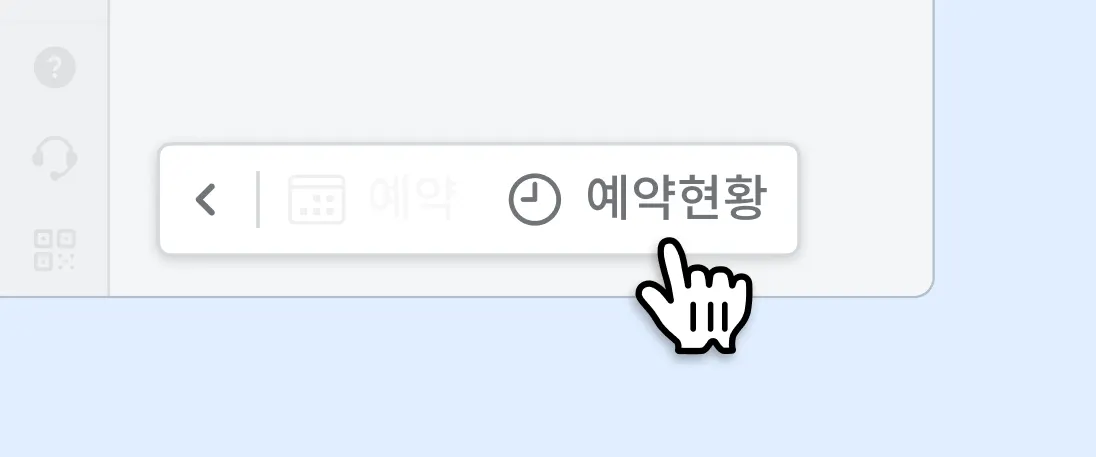Show the QR scanner from the left sidebar
Image resolution: width=1096 pixels, height=457 pixels.
(55, 250)
